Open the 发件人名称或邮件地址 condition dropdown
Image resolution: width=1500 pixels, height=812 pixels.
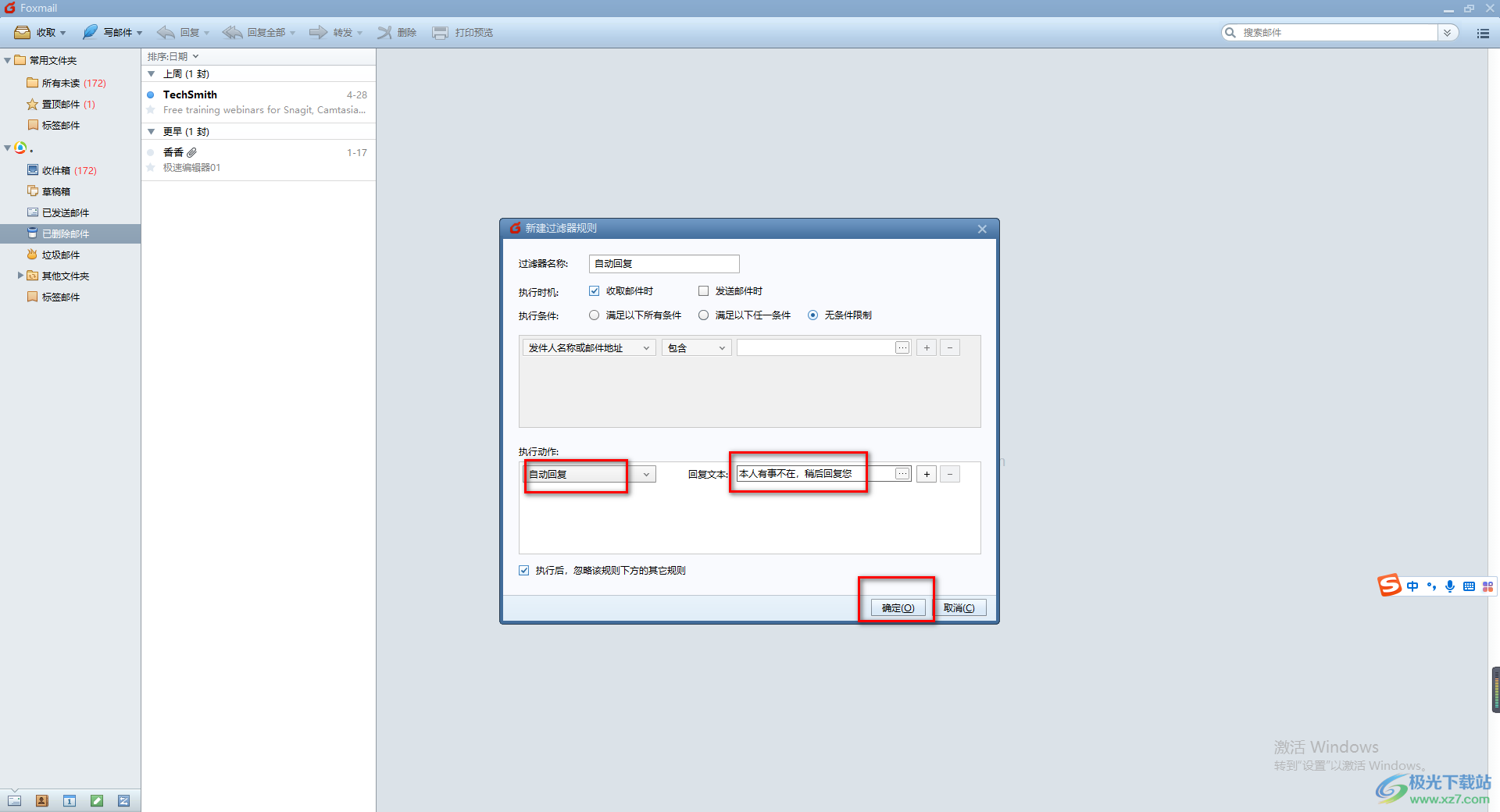pos(589,347)
